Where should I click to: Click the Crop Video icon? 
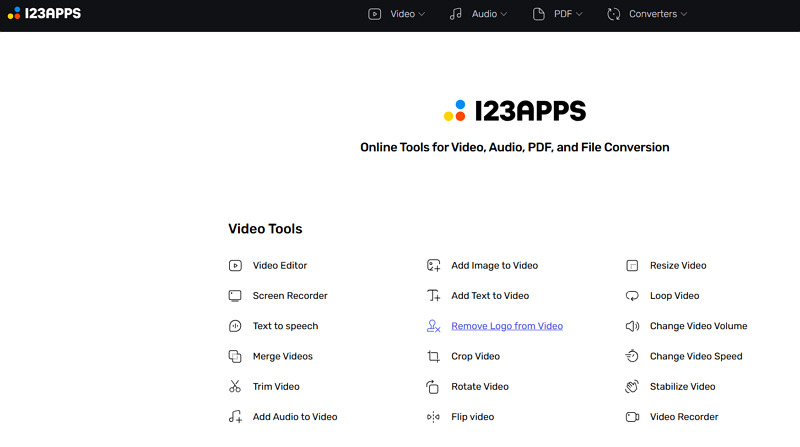(x=433, y=357)
